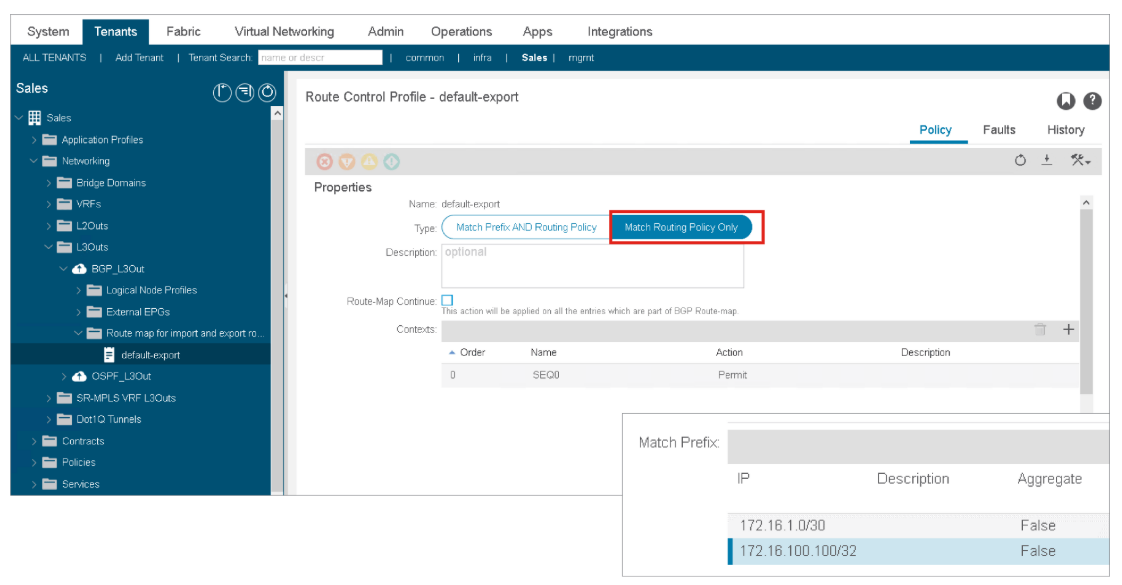The width and height of the screenshot is (1122, 585).
Task: Click the Tenant Search input field
Action: click(320, 58)
